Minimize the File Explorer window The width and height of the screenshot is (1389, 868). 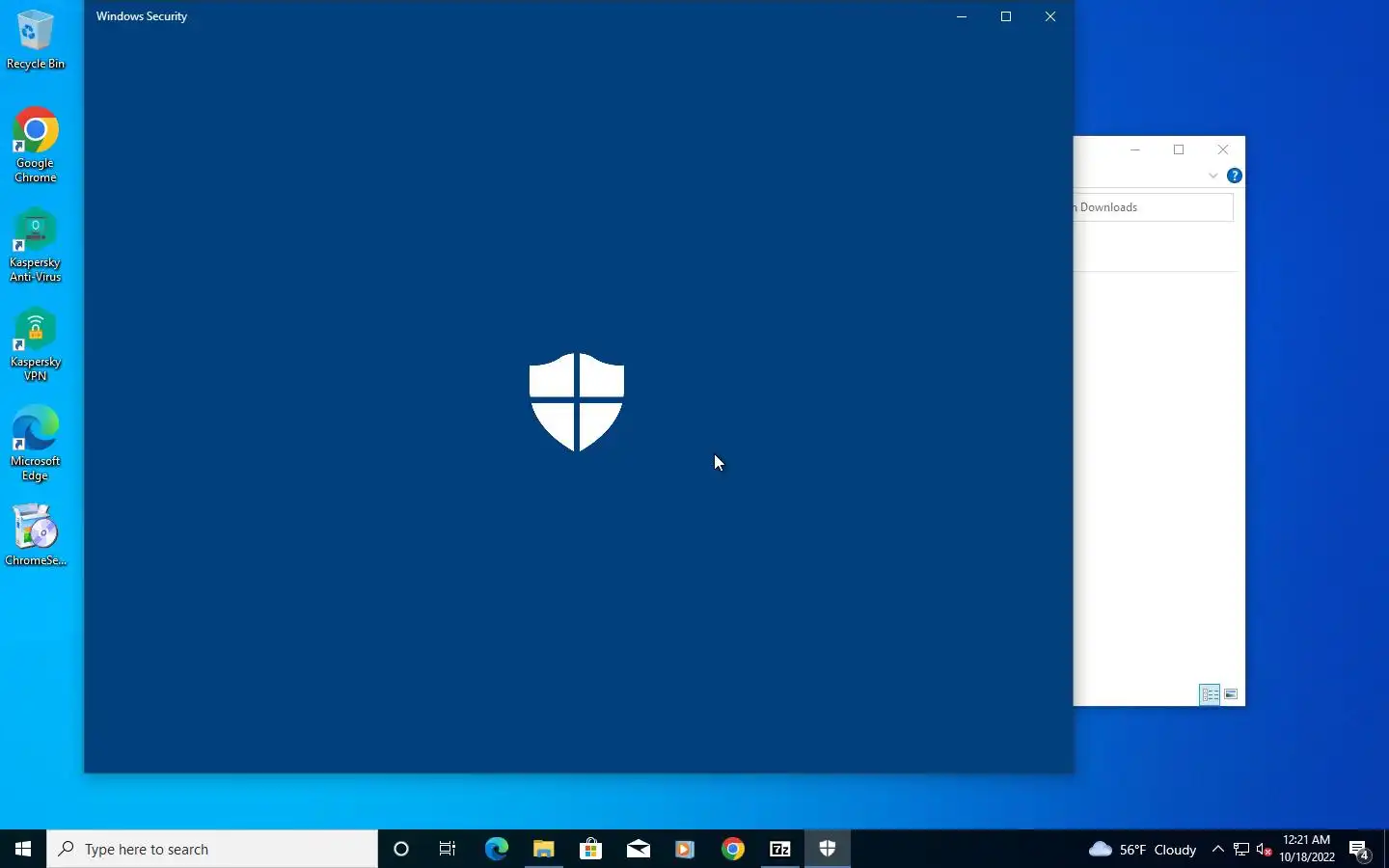click(1135, 149)
